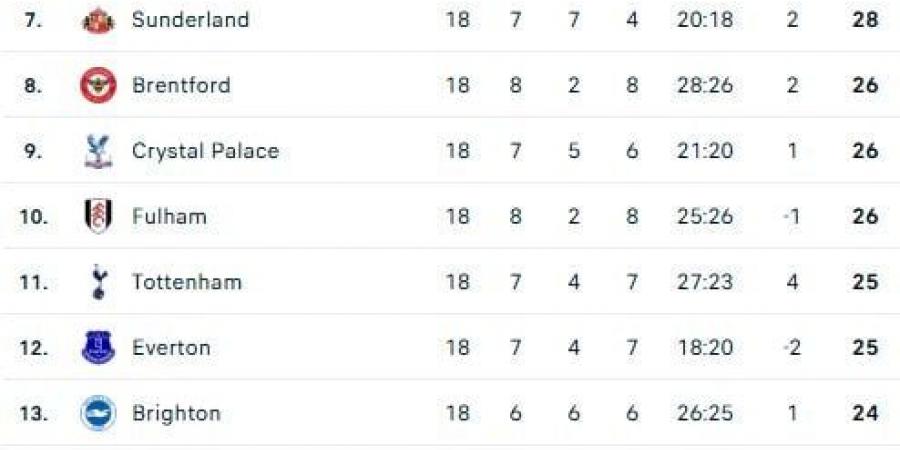Click the Brighton club badge
The image size is (900, 450).
pos(98,413)
